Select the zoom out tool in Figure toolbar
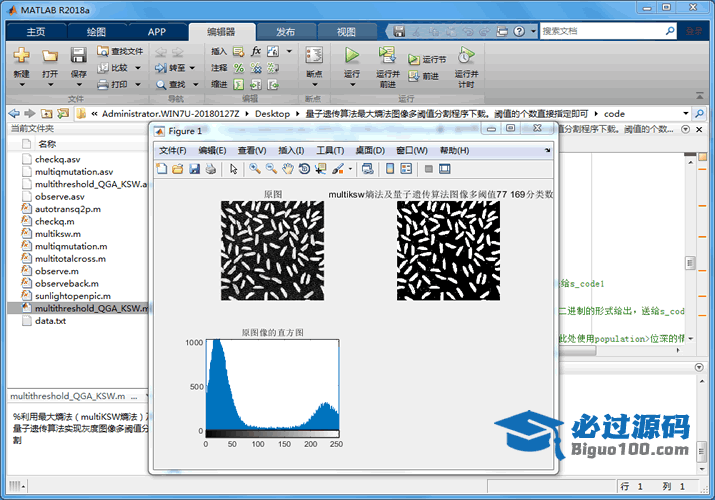 pyautogui.click(x=271, y=169)
